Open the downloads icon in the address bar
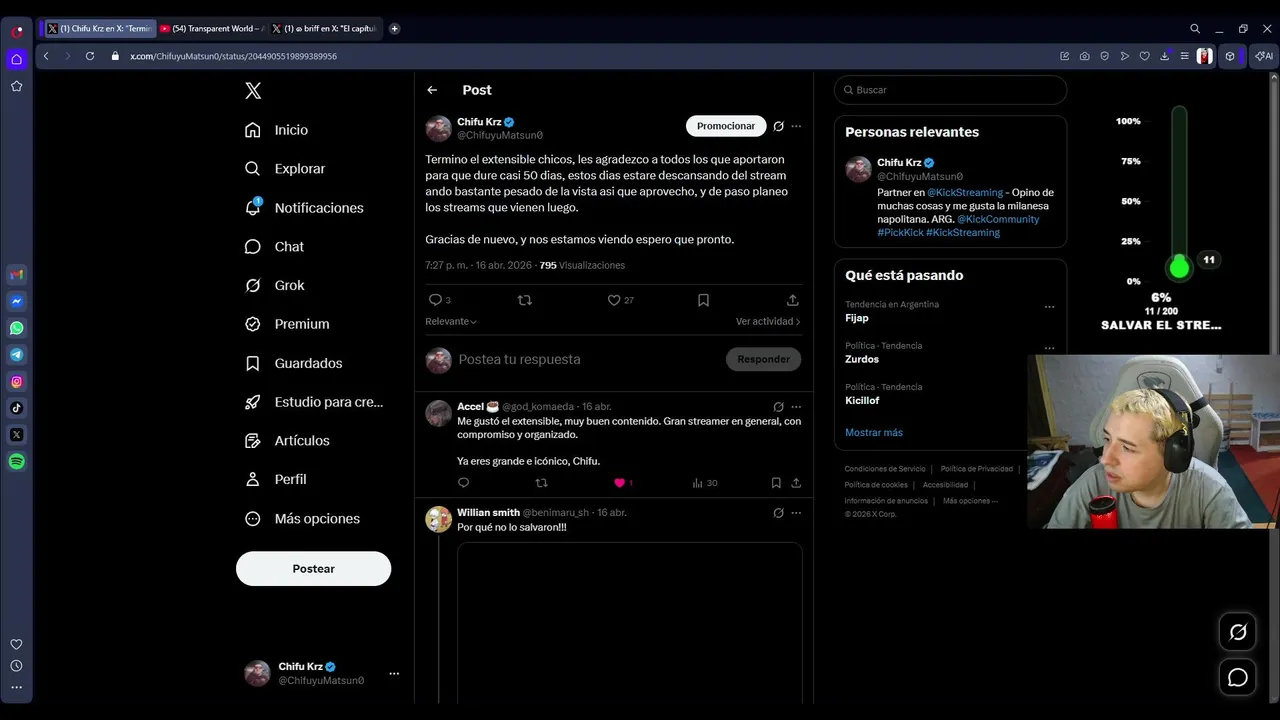Viewport: 1280px width, 720px height. pos(1165,56)
